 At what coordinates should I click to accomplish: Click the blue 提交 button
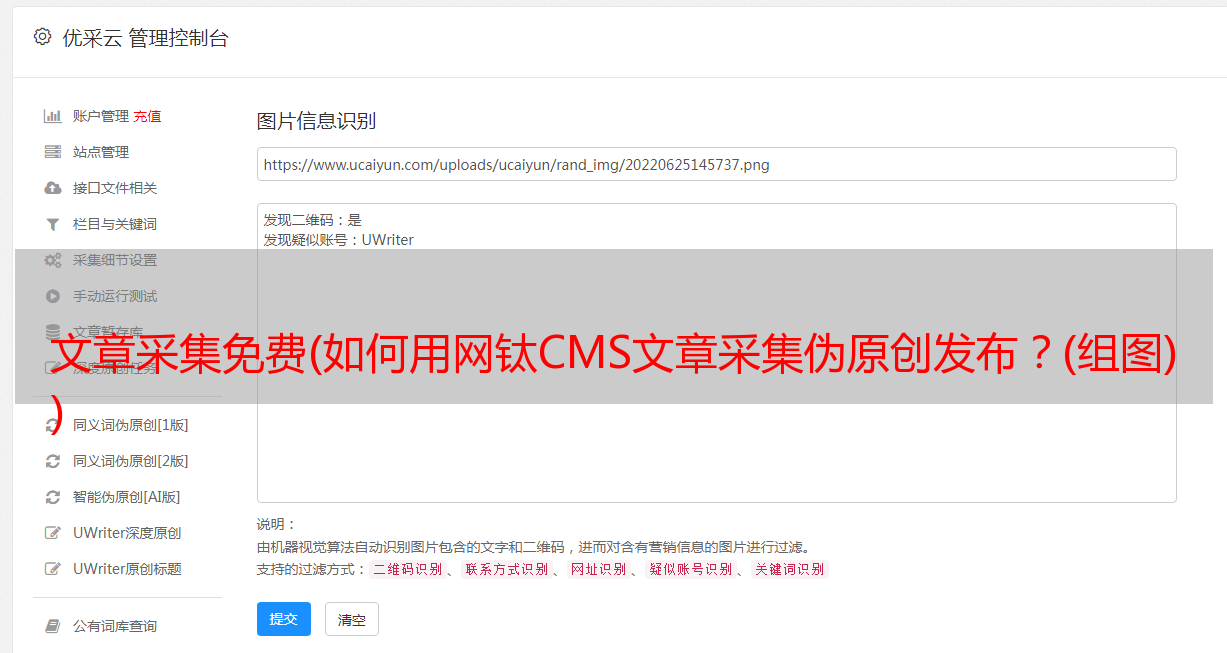pyautogui.click(x=284, y=619)
